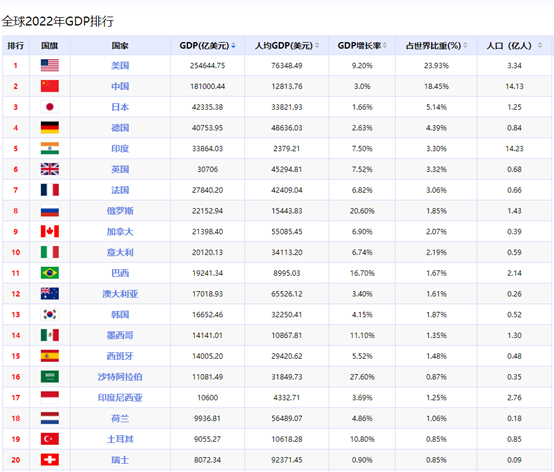Click the 排行 column header
The image size is (554, 472).
[x=16, y=46]
